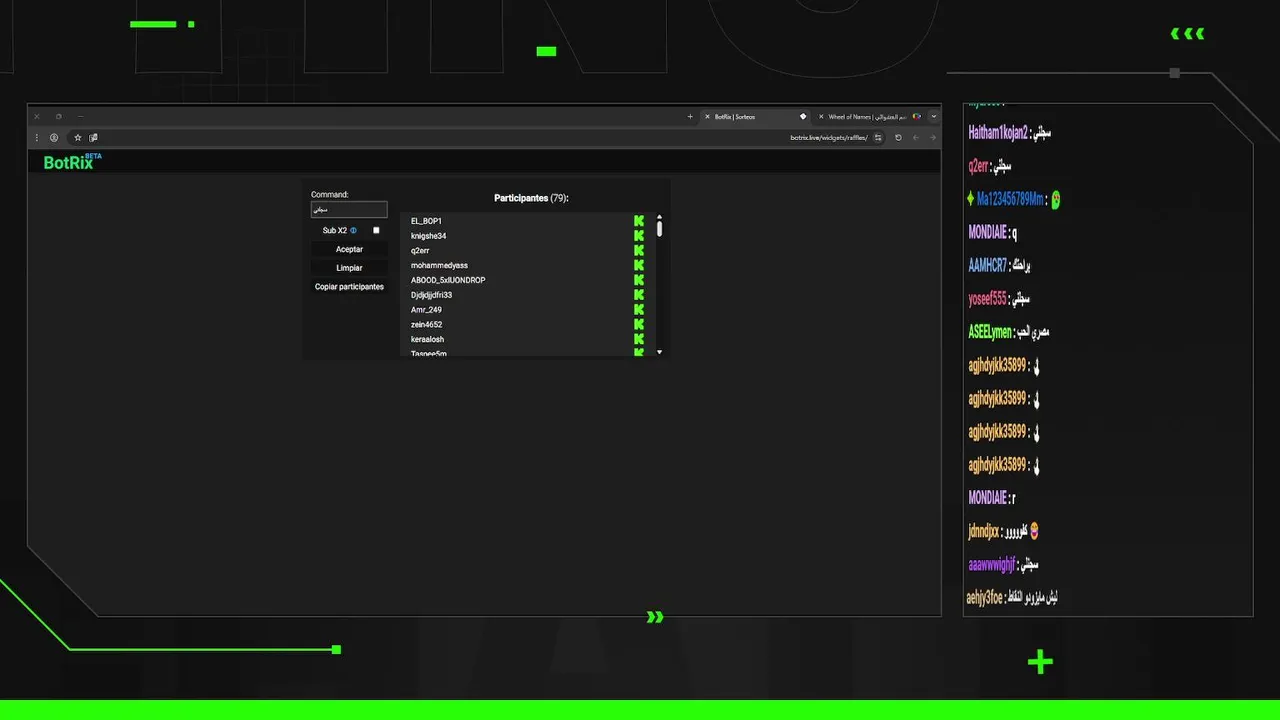Click the participants list scroll-up arrow
The image size is (1280, 720).
(659, 217)
